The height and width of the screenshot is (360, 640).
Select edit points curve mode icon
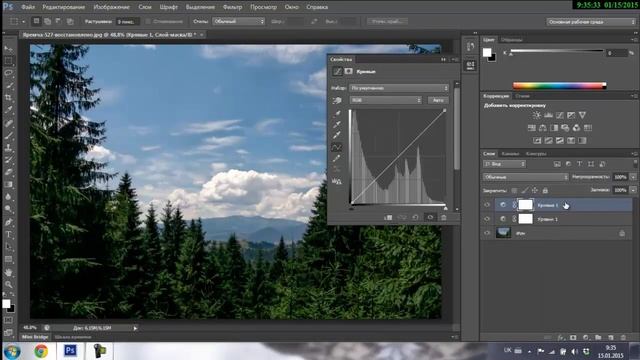[337, 147]
